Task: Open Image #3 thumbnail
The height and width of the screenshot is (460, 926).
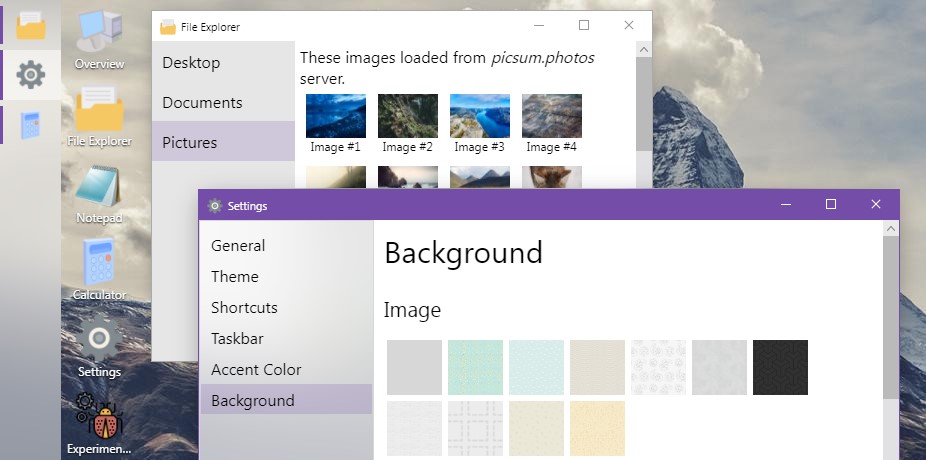Action: 479,116
